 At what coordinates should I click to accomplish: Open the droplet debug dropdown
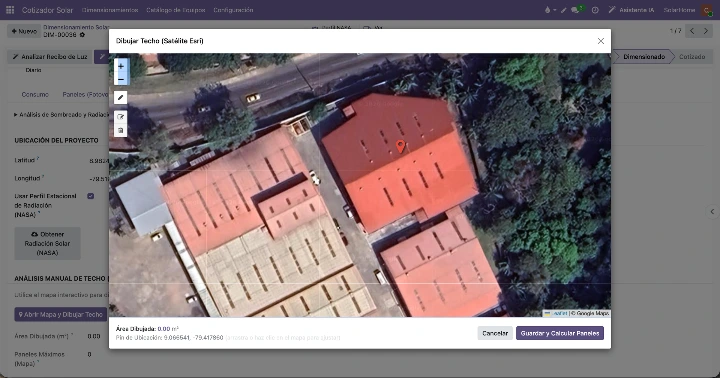click(x=550, y=10)
